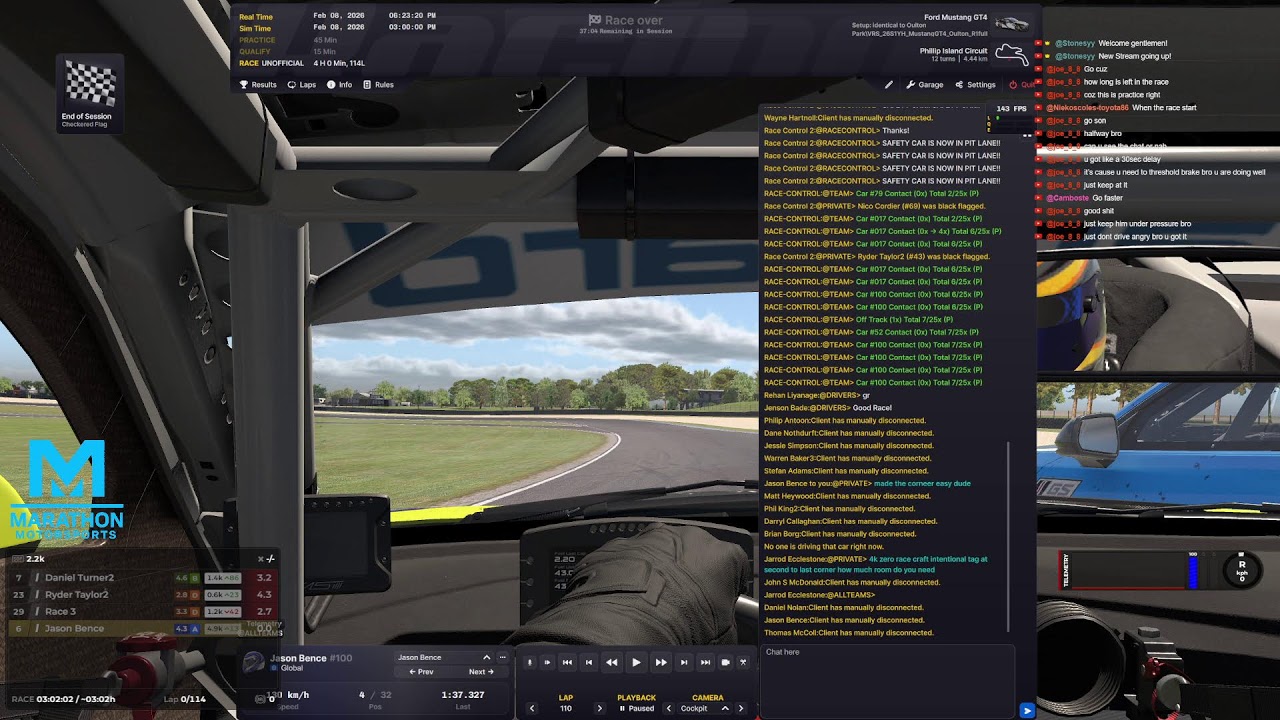
Task: Switch to next camera
Action: pos(741,708)
